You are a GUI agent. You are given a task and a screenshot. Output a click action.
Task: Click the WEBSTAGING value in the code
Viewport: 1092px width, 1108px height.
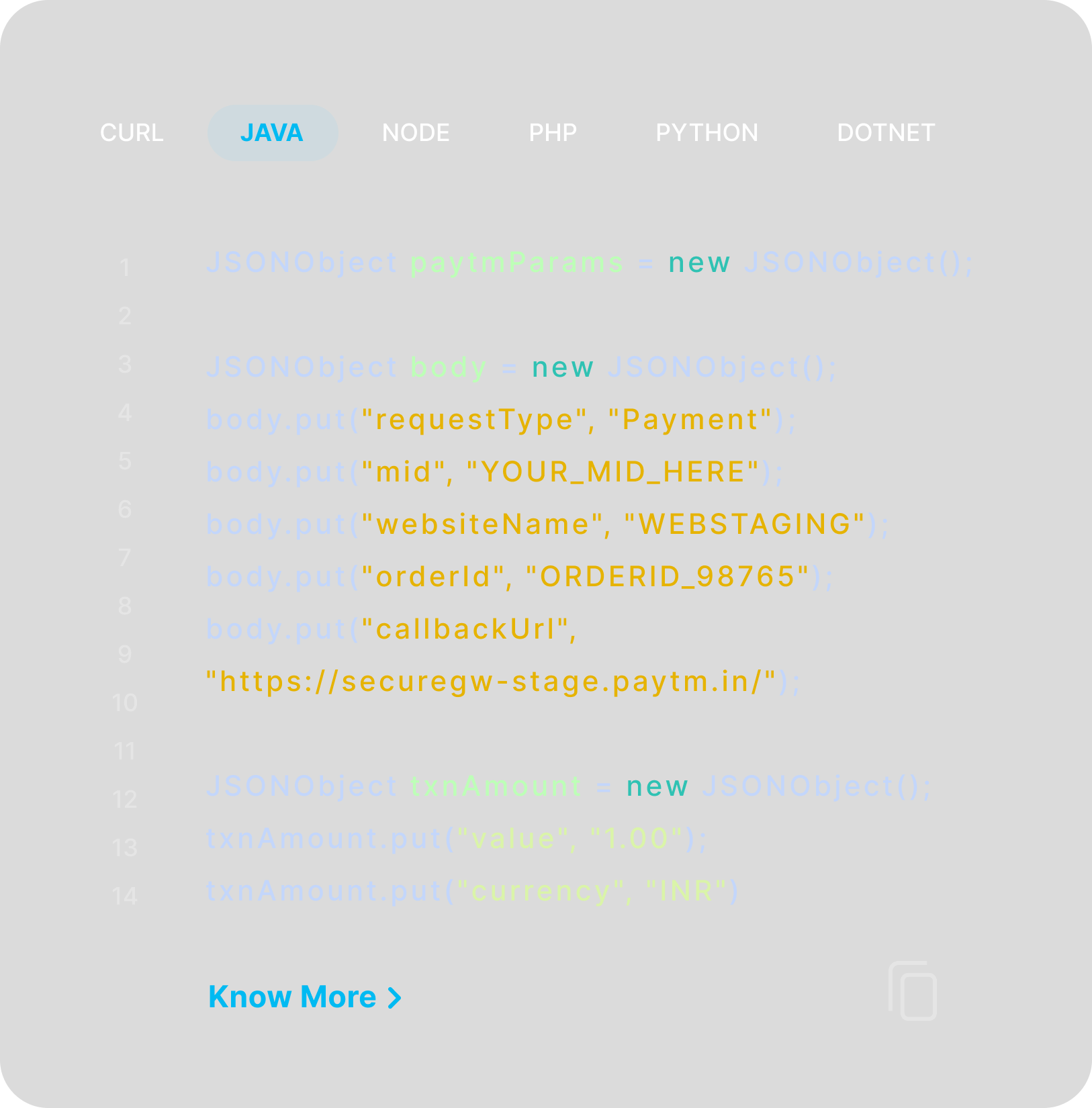tap(744, 524)
